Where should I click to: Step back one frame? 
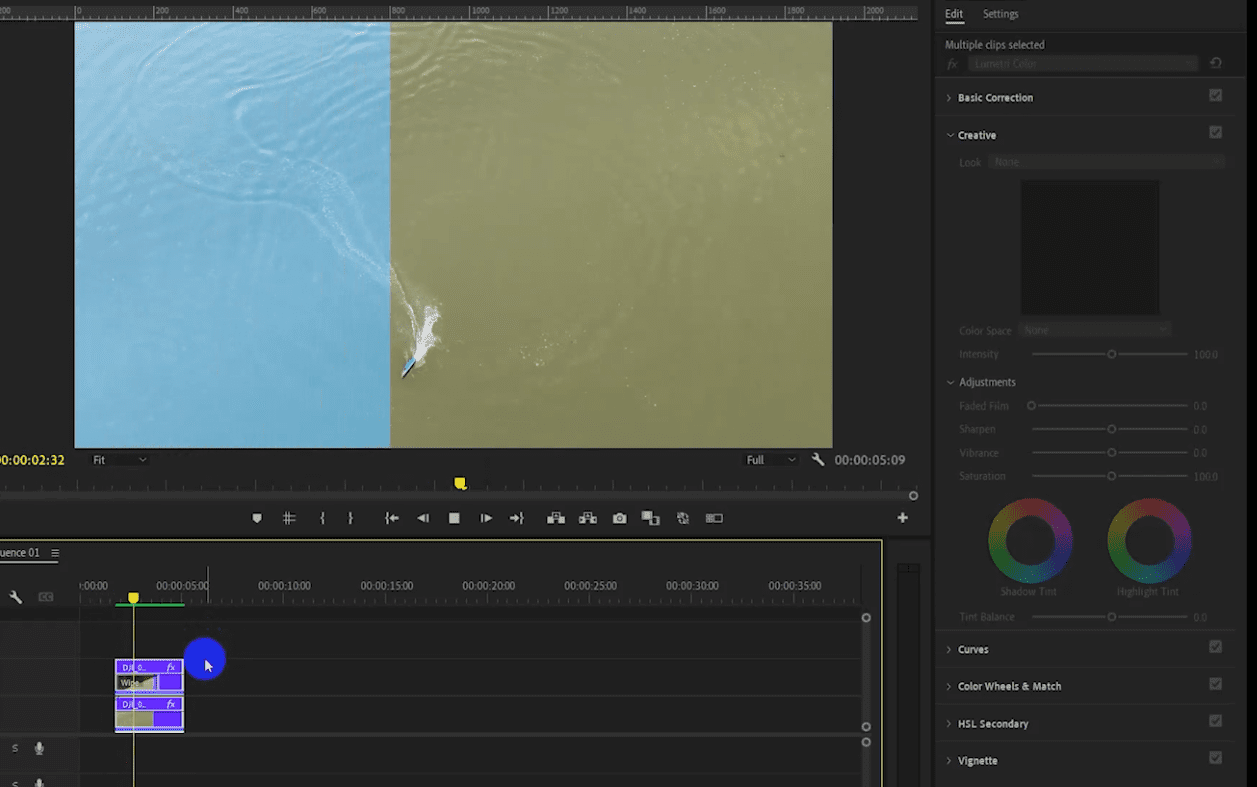click(x=423, y=518)
